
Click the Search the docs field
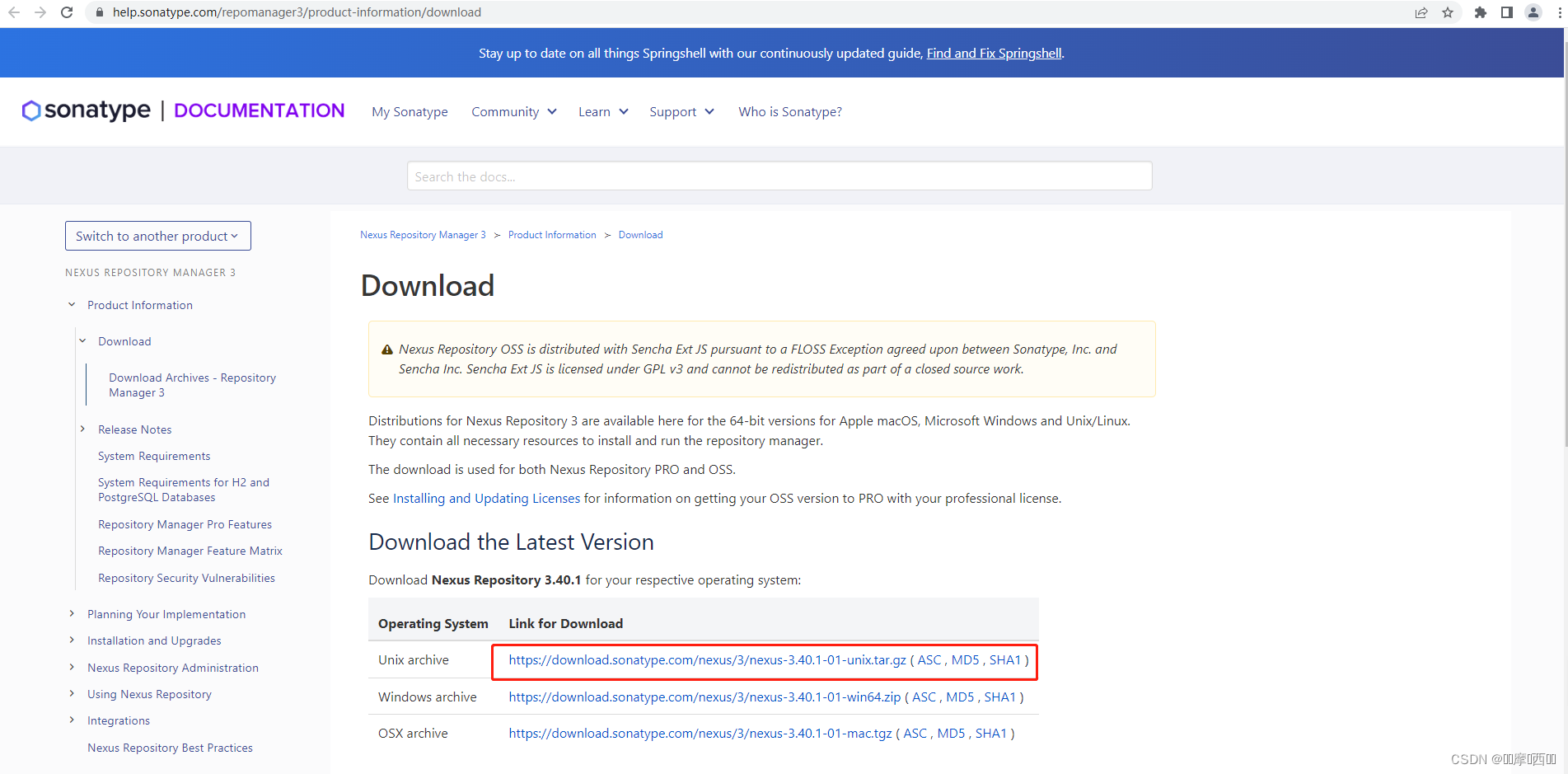(x=779, y=176)
